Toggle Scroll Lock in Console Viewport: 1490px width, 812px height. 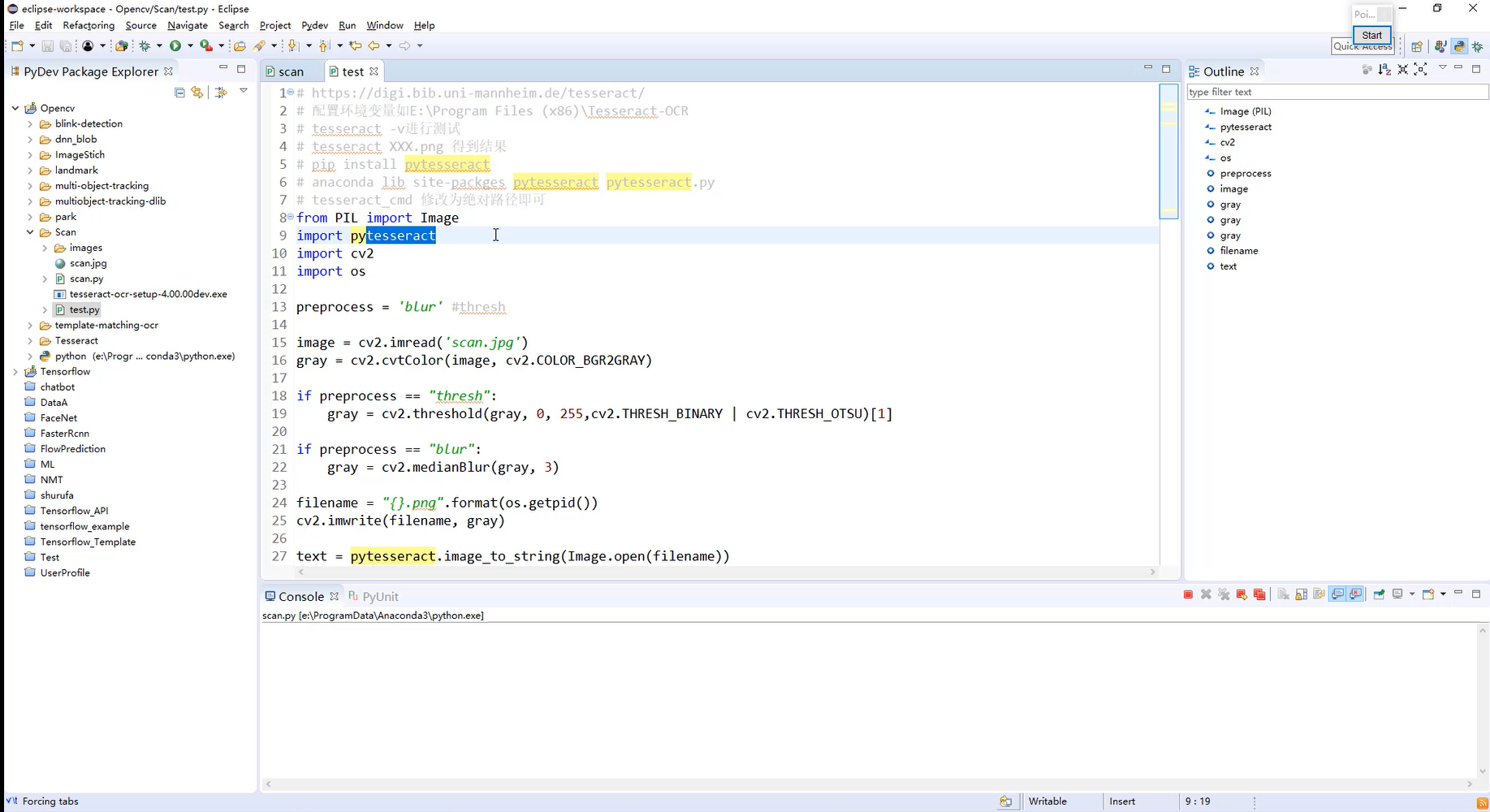(x=1301, y=594)
